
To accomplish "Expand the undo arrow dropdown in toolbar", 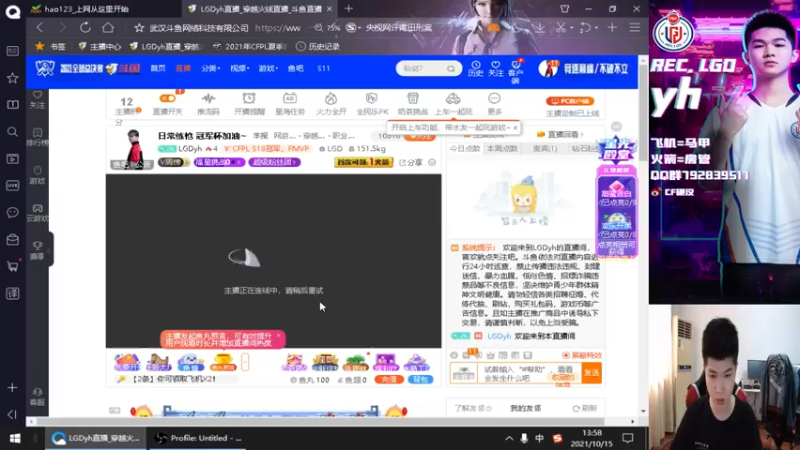I will (x=596, y=28).
